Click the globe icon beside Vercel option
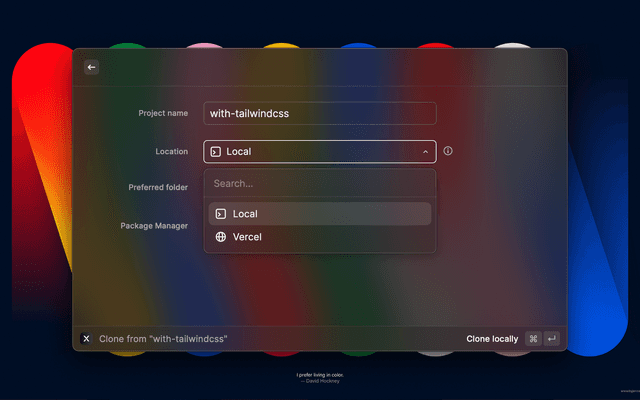This screenshot has width=640, height=400. coord(221,237)
